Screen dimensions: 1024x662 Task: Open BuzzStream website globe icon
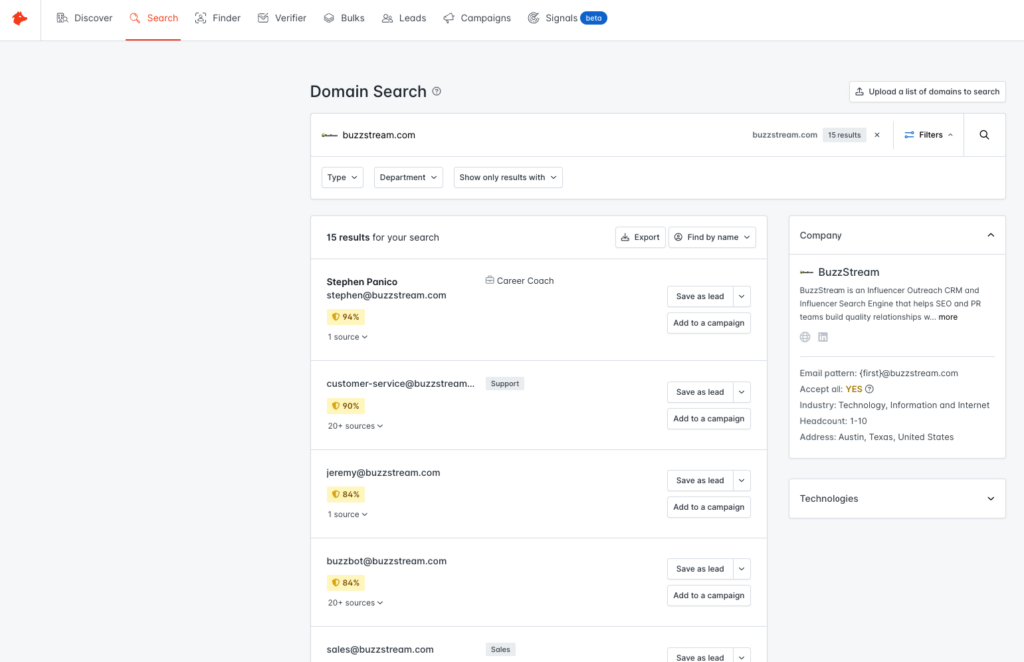pyautogui.click(x=805, y=337)
